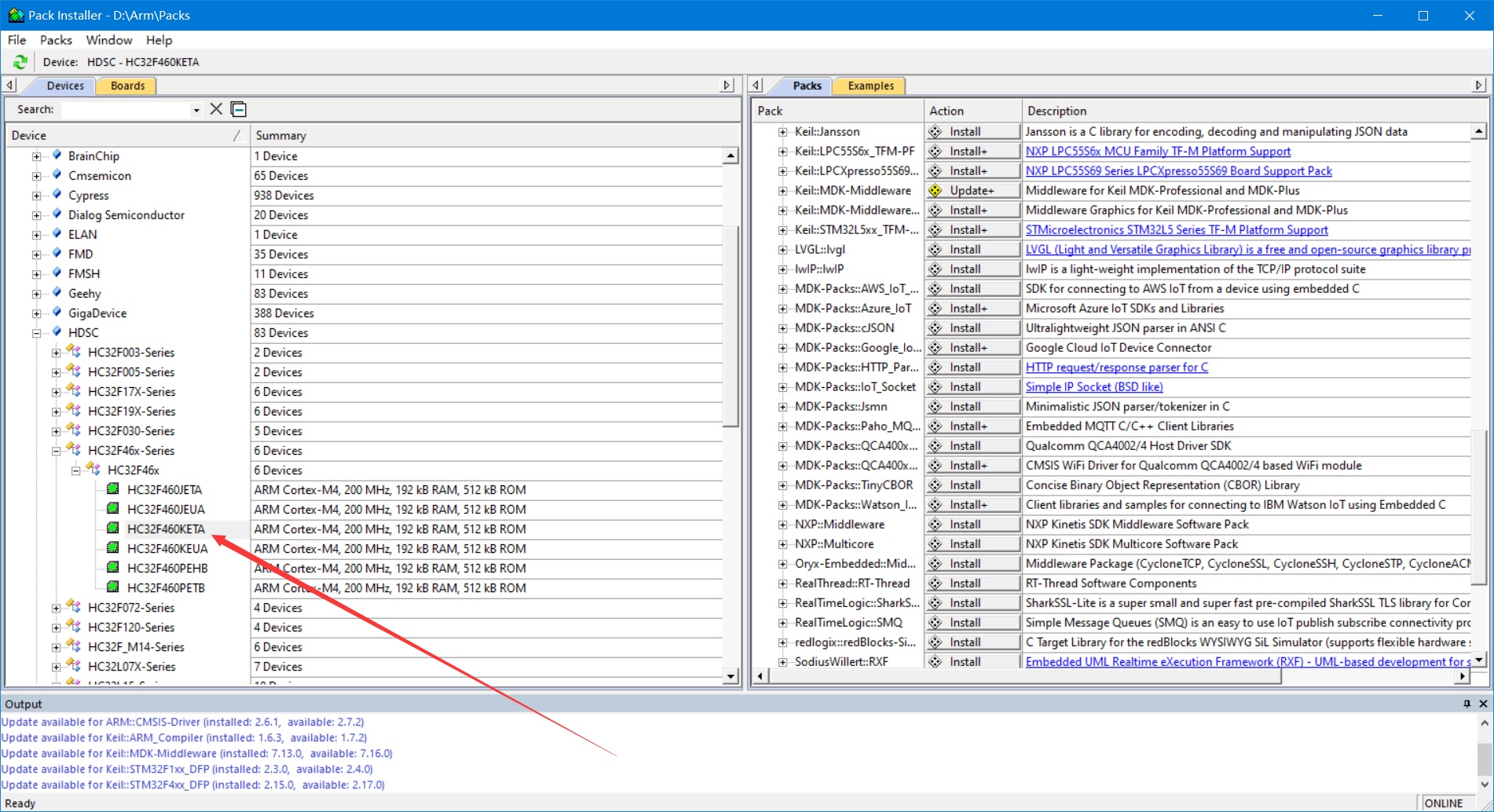Click the Pack Installer title bar app icon
Viewport: 1494px width, 812px height.
[16, 15]
